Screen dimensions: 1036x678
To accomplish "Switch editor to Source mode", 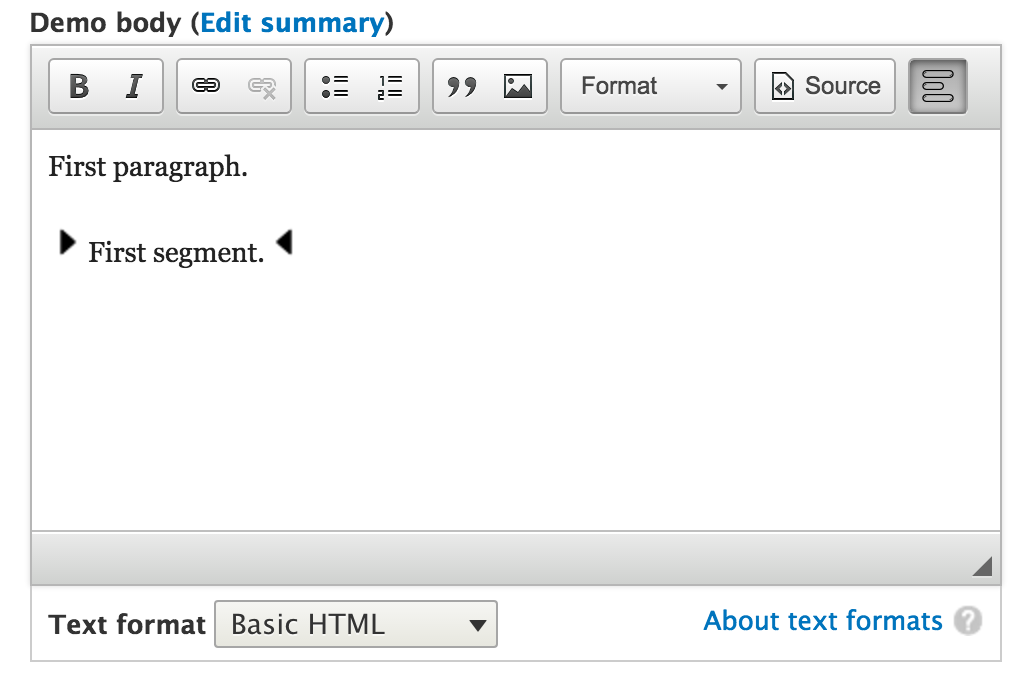I will pos(825,86).
